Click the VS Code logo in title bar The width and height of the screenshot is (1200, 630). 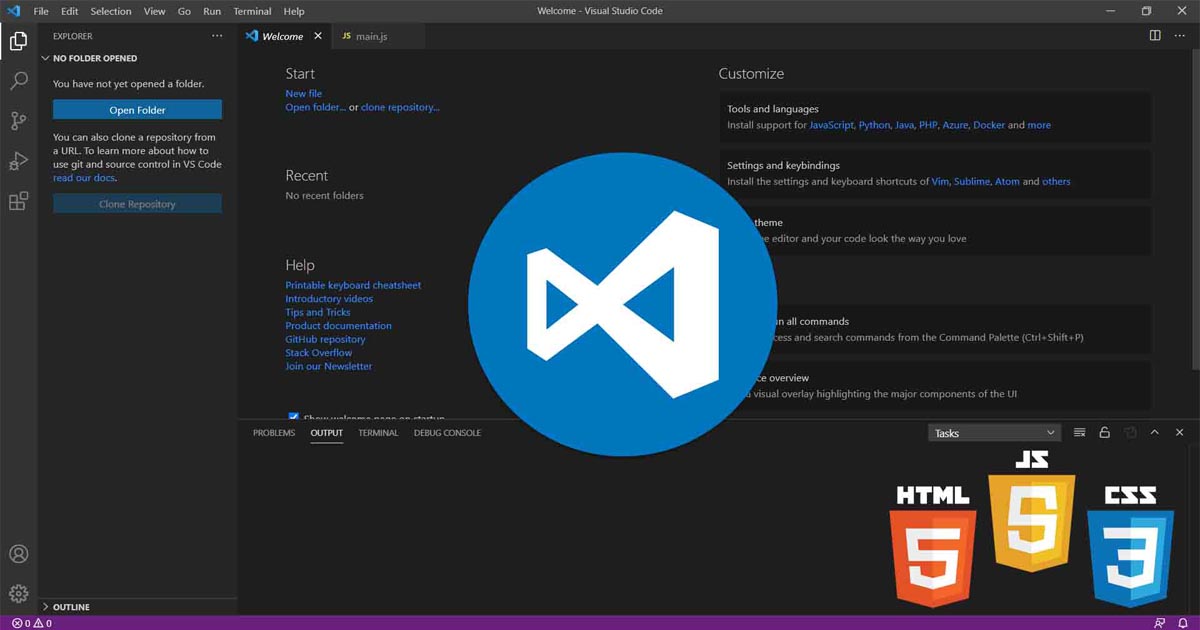tap(13, 11)
